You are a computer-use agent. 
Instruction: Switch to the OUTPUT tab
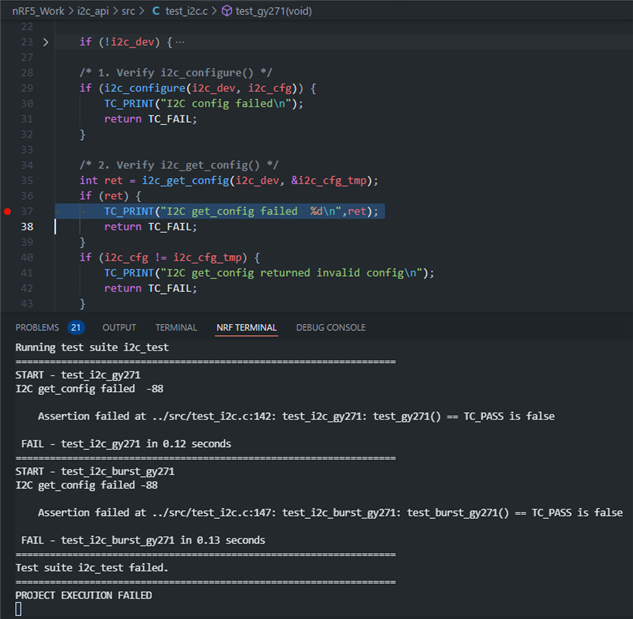pos(119,327)
